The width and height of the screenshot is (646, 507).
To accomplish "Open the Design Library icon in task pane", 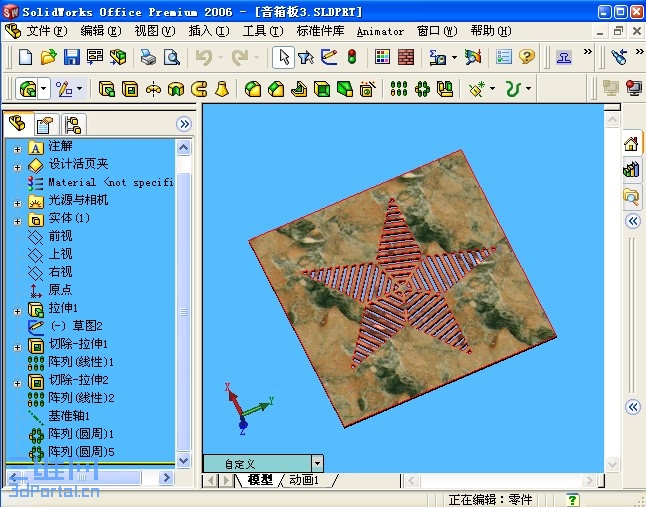I will tap(631, 169).
